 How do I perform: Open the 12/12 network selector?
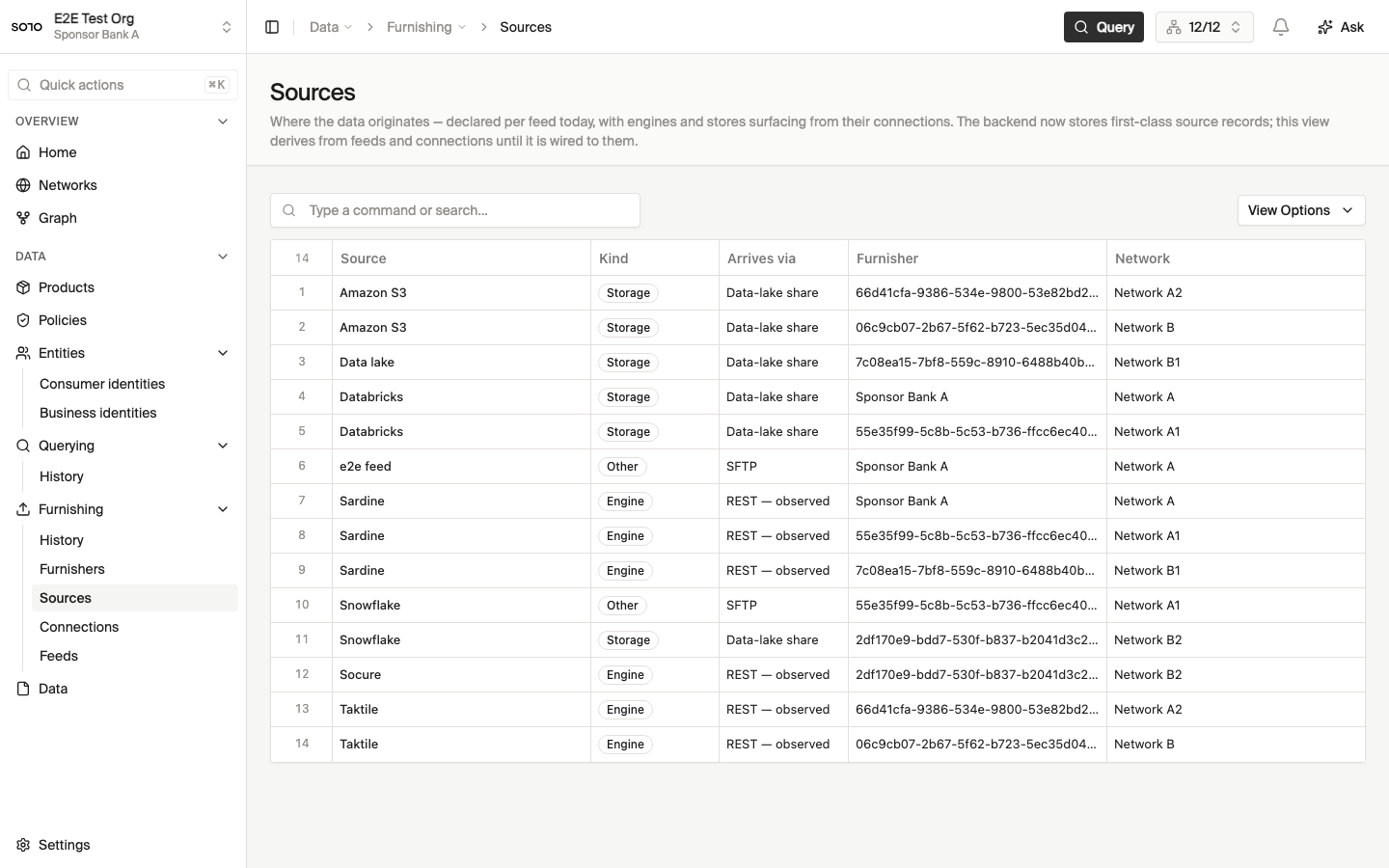tap(1204, 27)
